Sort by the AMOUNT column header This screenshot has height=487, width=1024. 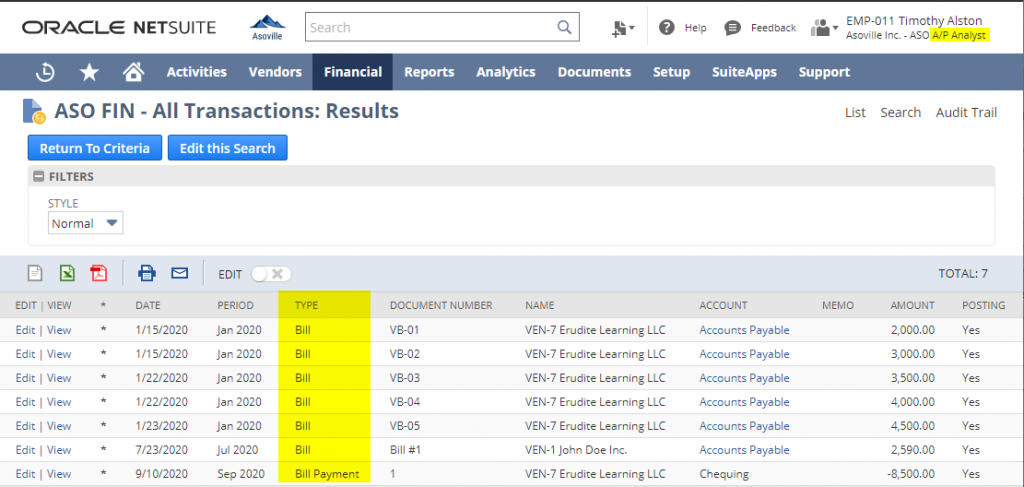(912, 305)
